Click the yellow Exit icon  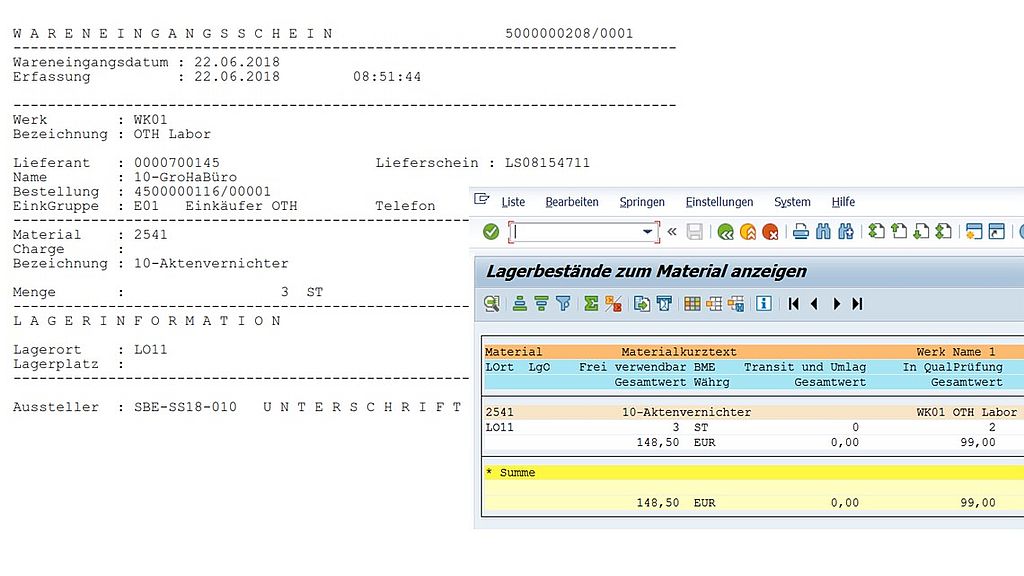pos(747,232)
